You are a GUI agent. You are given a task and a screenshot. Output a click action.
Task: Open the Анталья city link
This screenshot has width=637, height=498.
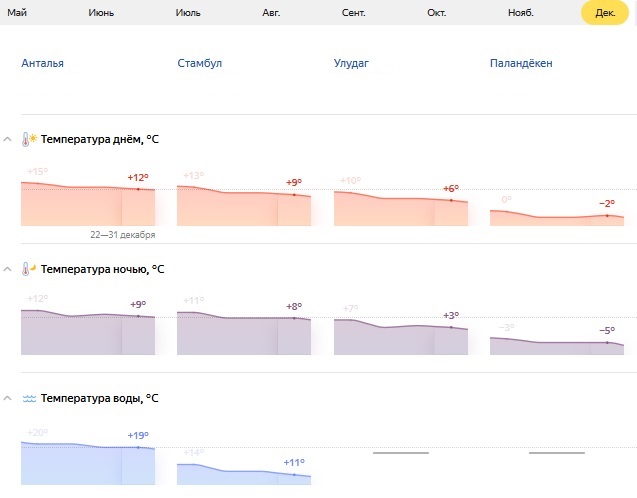(43, 63)
